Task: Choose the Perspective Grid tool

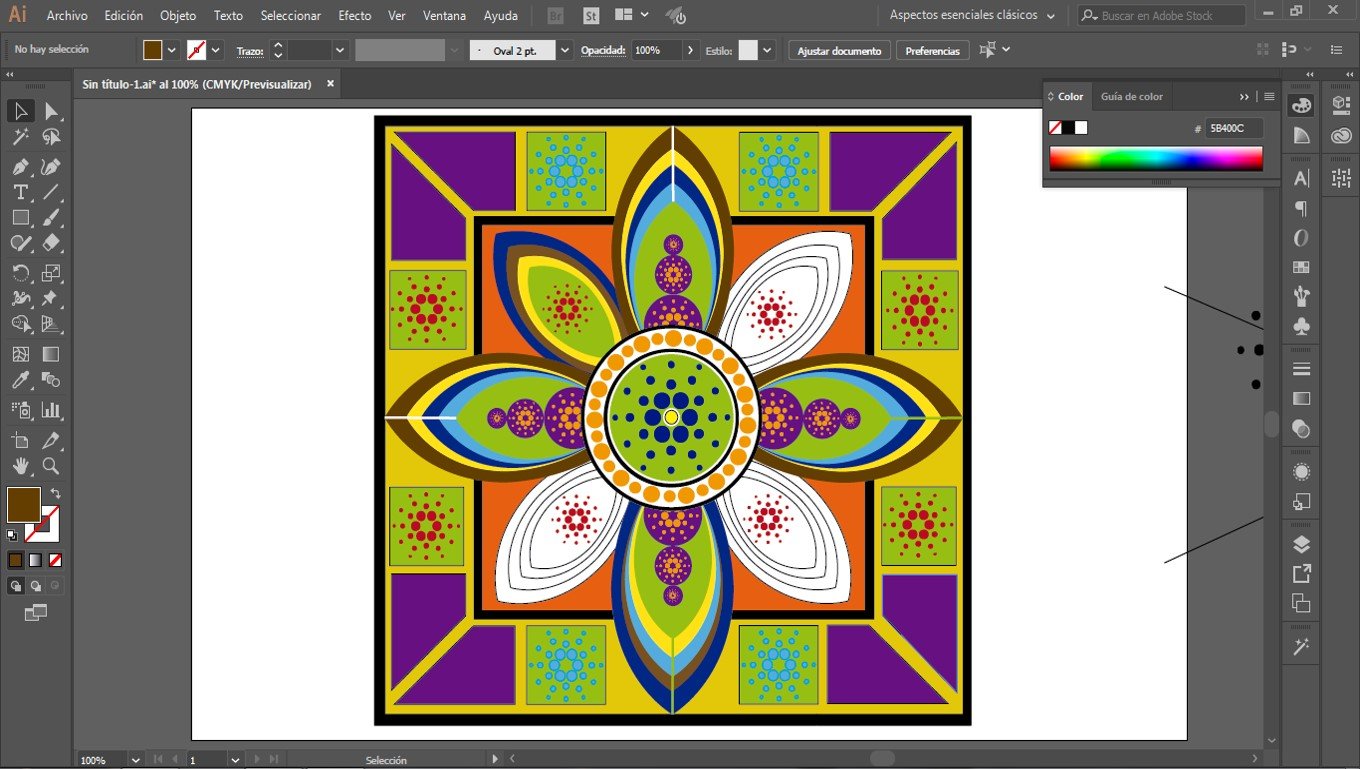Action: click(51, 323)
